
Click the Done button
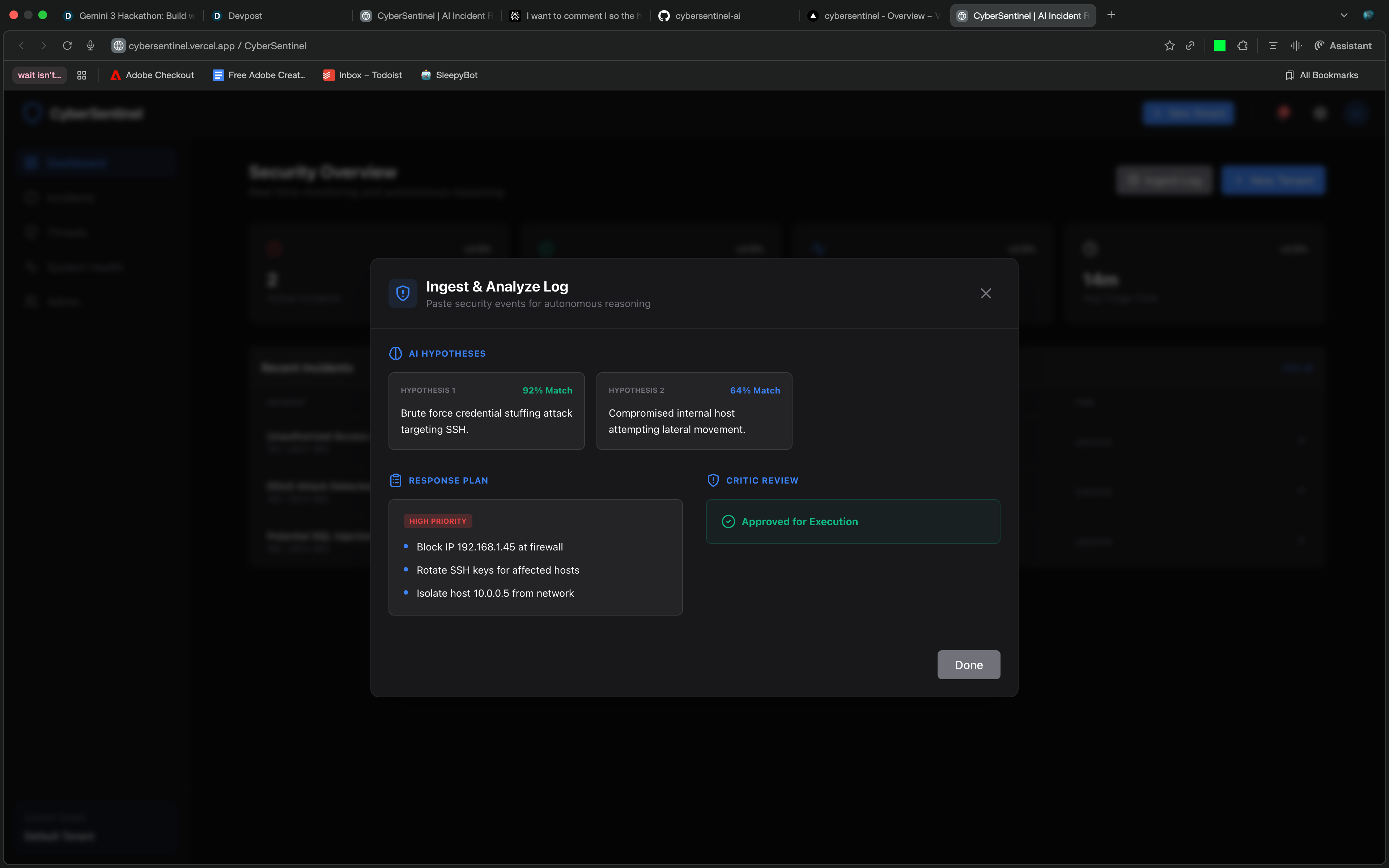coord(968,665)
